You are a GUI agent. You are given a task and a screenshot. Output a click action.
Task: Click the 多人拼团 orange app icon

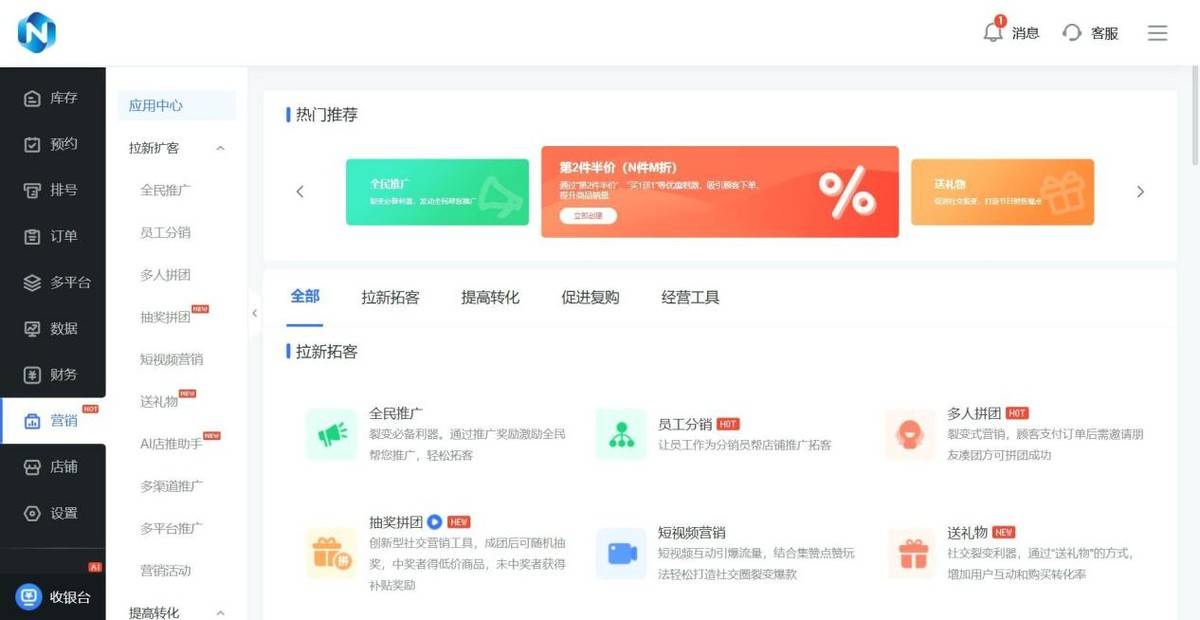[909, 434]
